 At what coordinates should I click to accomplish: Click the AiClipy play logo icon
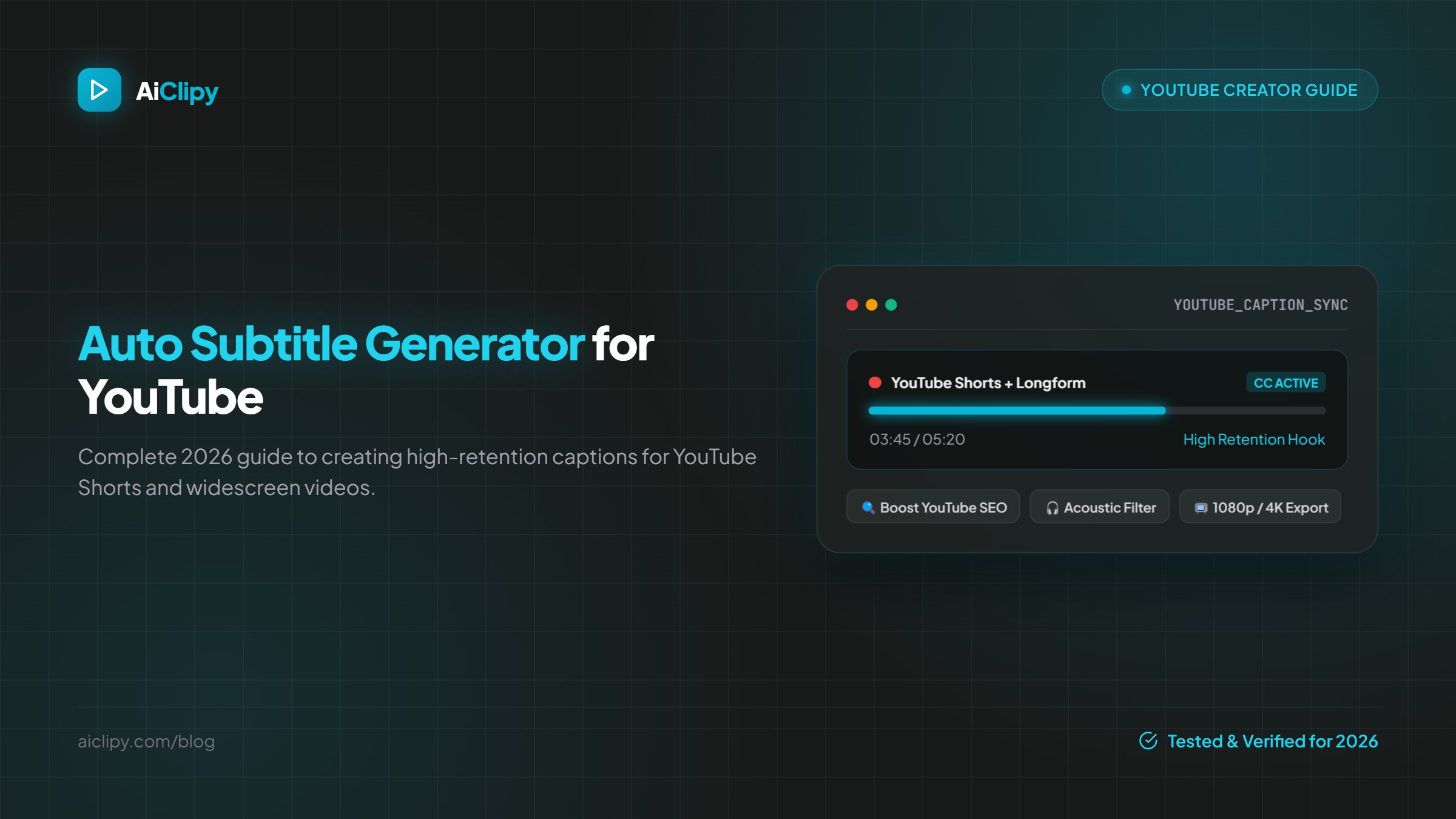[x=99, y=90]
